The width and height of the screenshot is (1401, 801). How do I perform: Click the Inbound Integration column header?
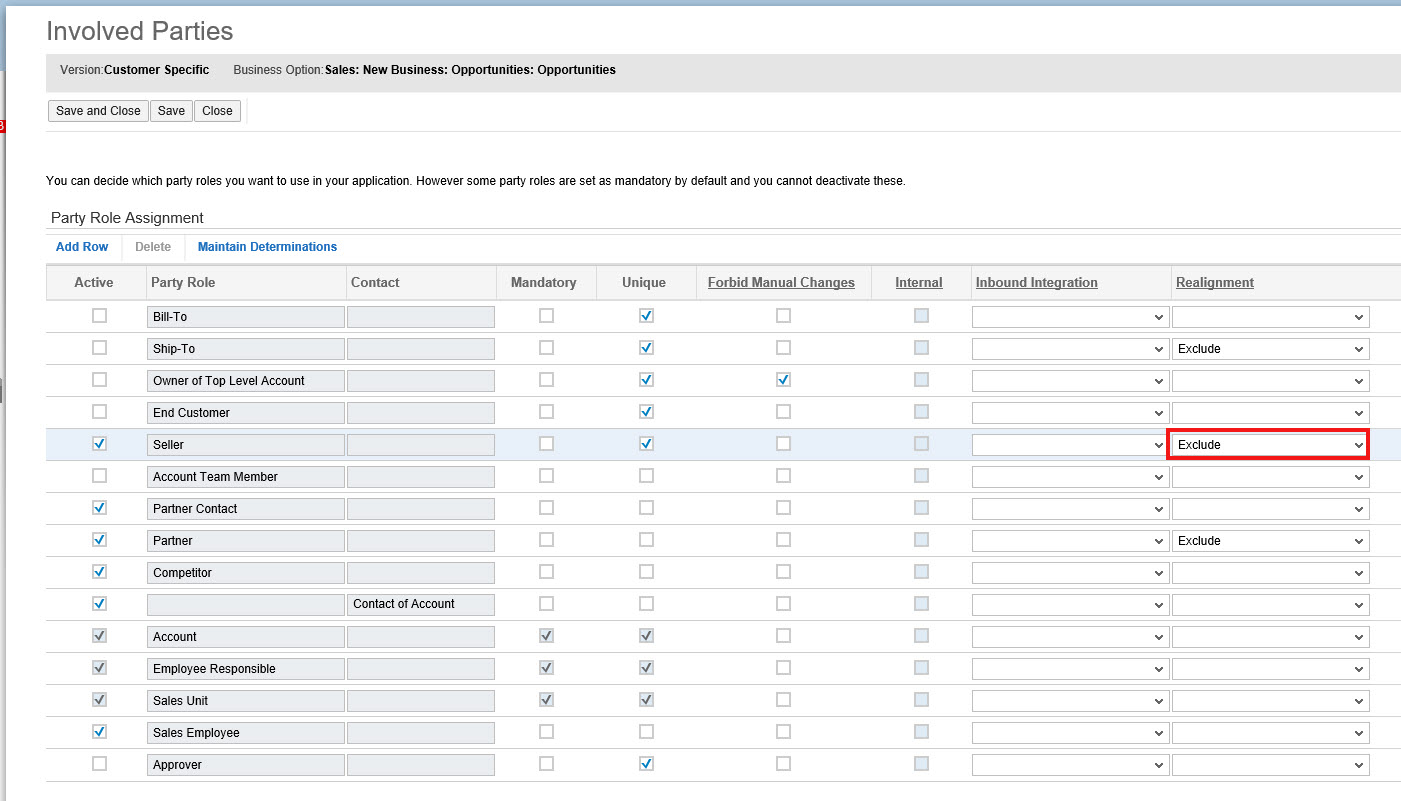coord(1037,283)
